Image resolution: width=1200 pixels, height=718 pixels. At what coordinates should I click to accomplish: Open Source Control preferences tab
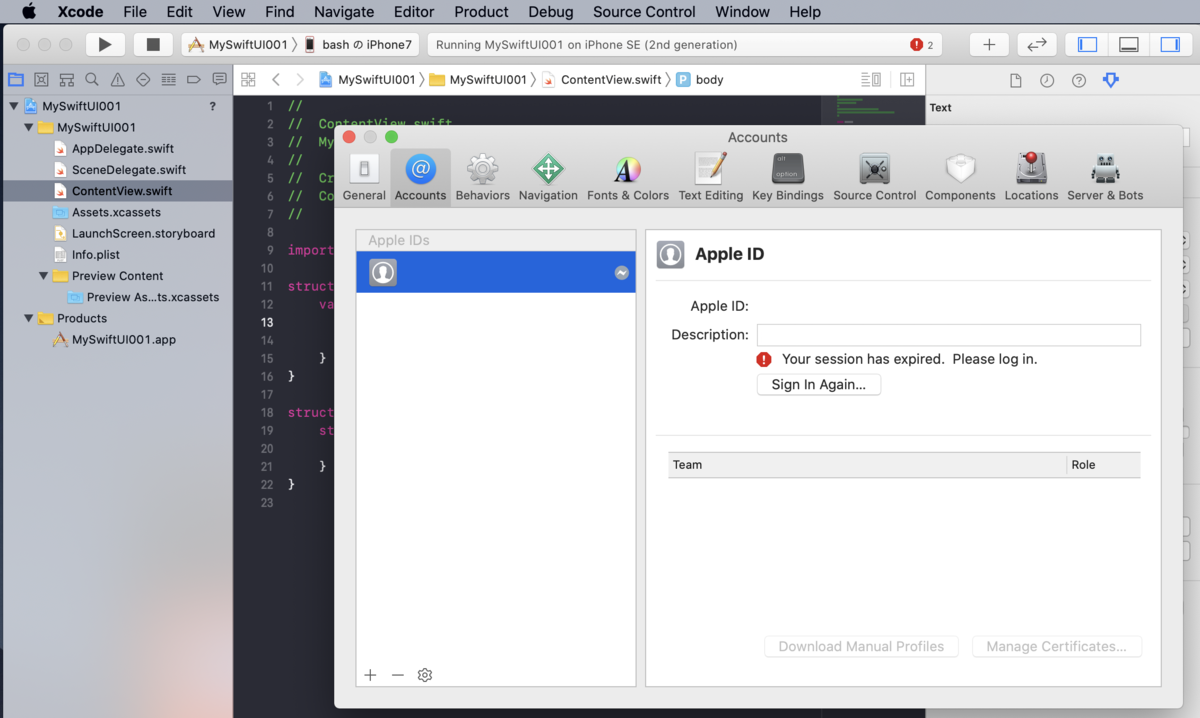875,178
